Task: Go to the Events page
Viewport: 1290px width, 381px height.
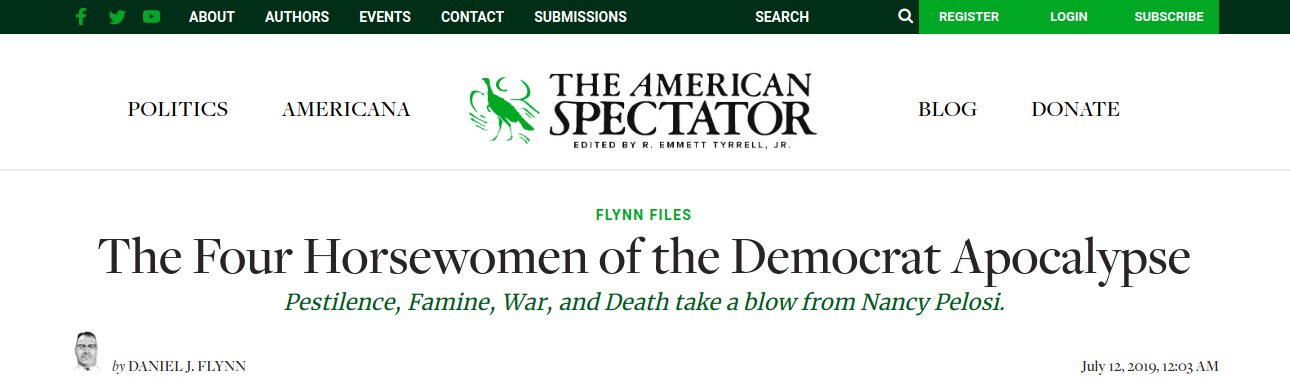Action: click(x=385, y=17)
